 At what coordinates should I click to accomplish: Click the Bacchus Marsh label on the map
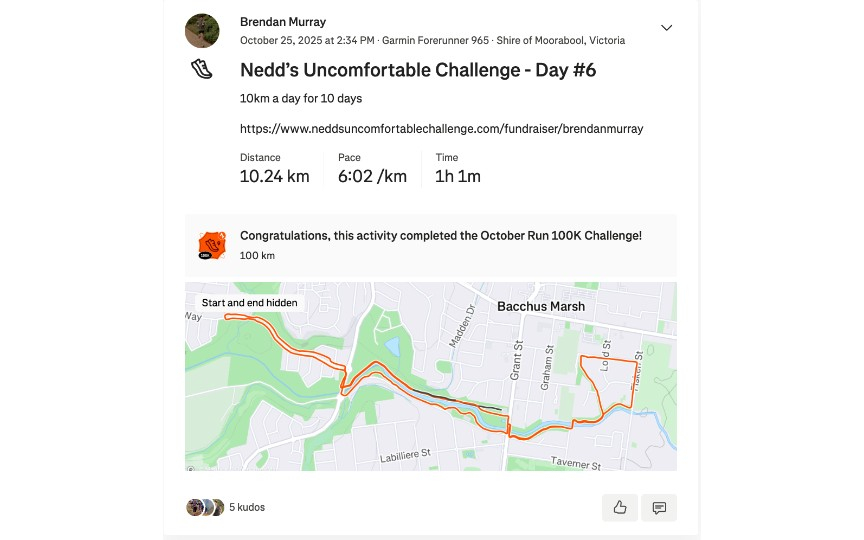point(540,306)
